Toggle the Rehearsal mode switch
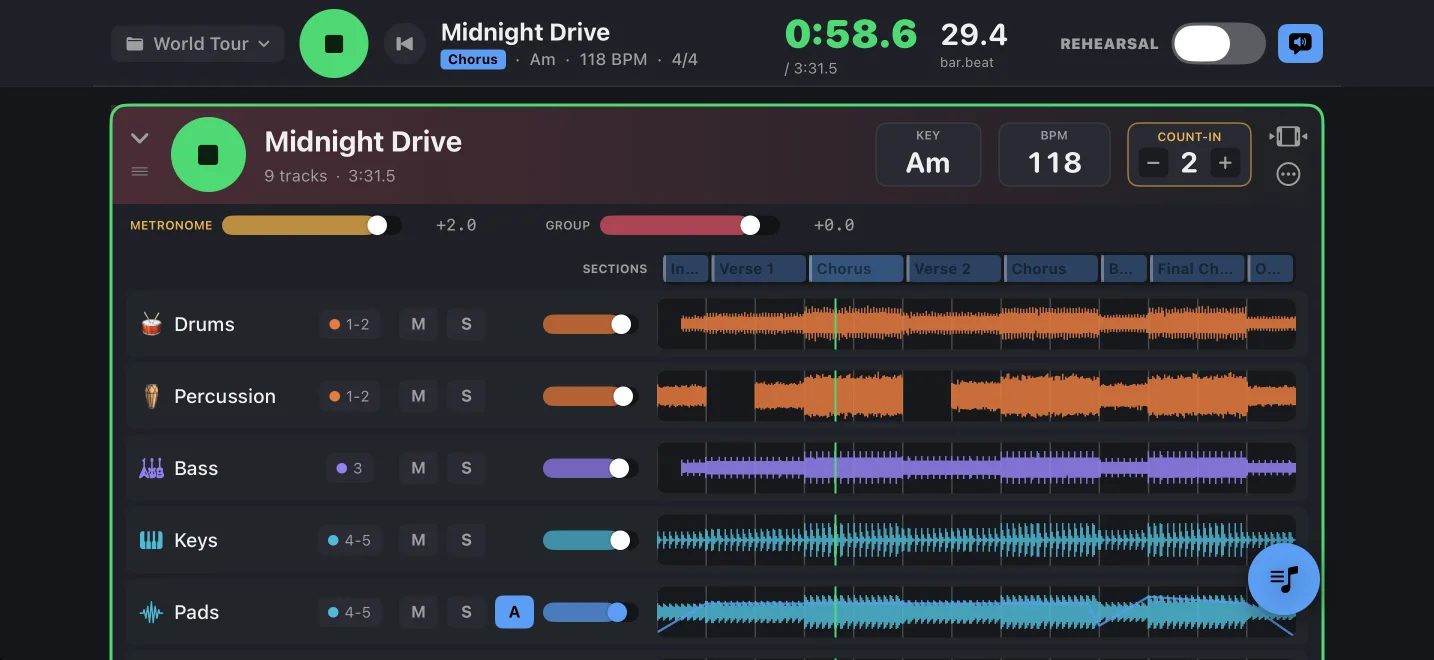This screenshot has width=1434, height=660. [x=1218, y=44]
